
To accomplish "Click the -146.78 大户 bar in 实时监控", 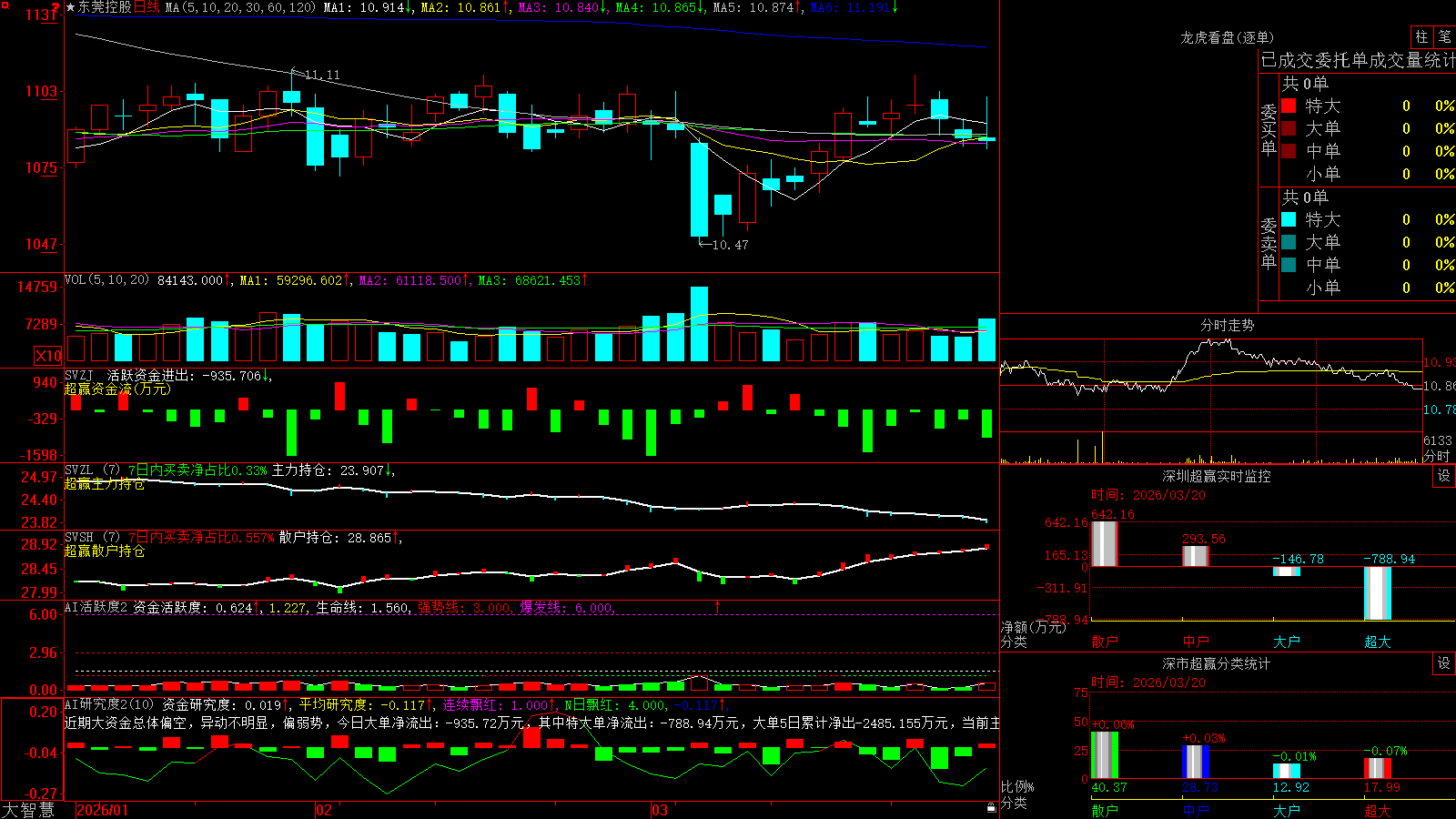I will click(x=1287, y=571).
